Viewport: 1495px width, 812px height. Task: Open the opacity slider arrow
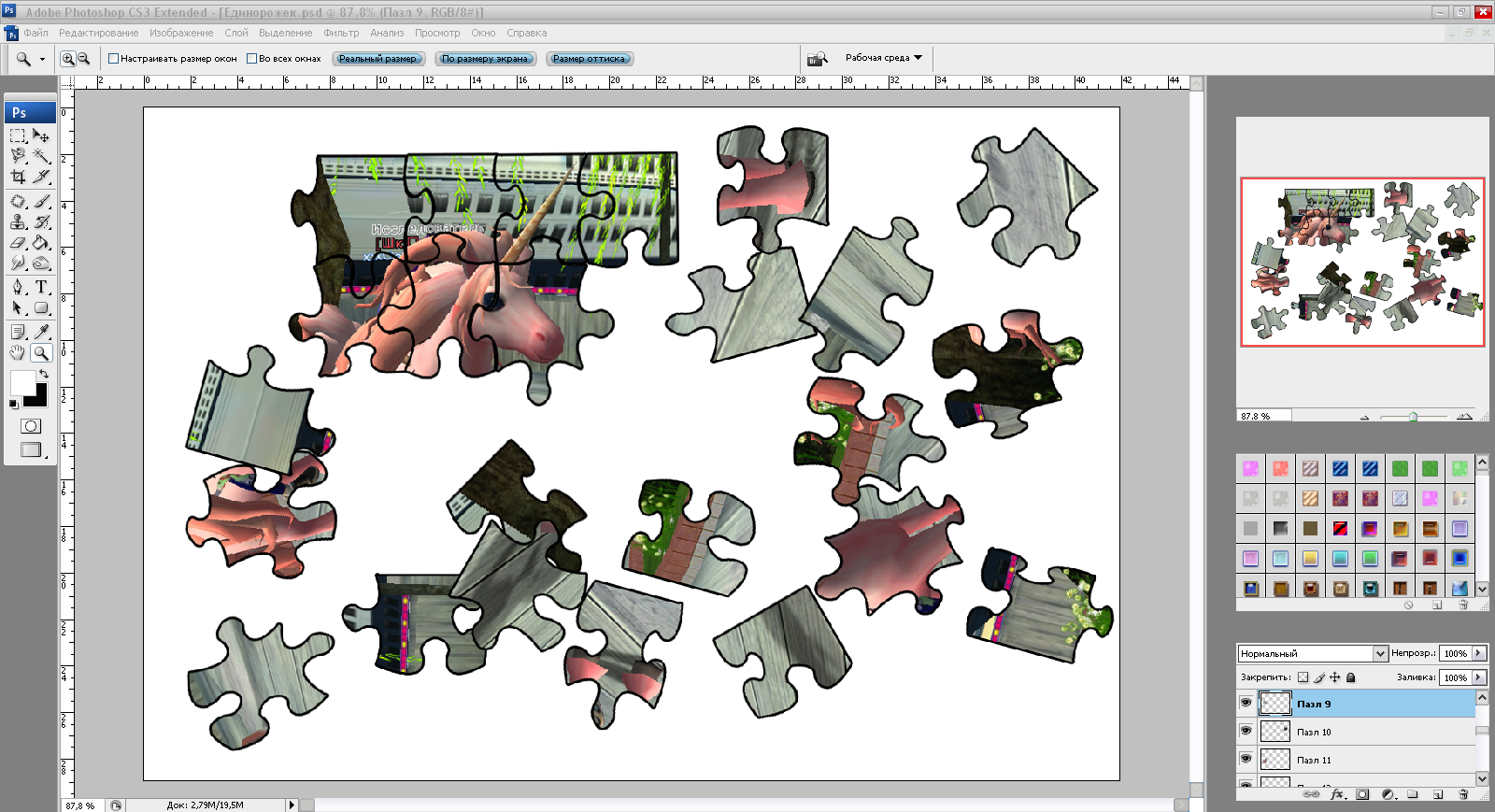point(1479,653)
